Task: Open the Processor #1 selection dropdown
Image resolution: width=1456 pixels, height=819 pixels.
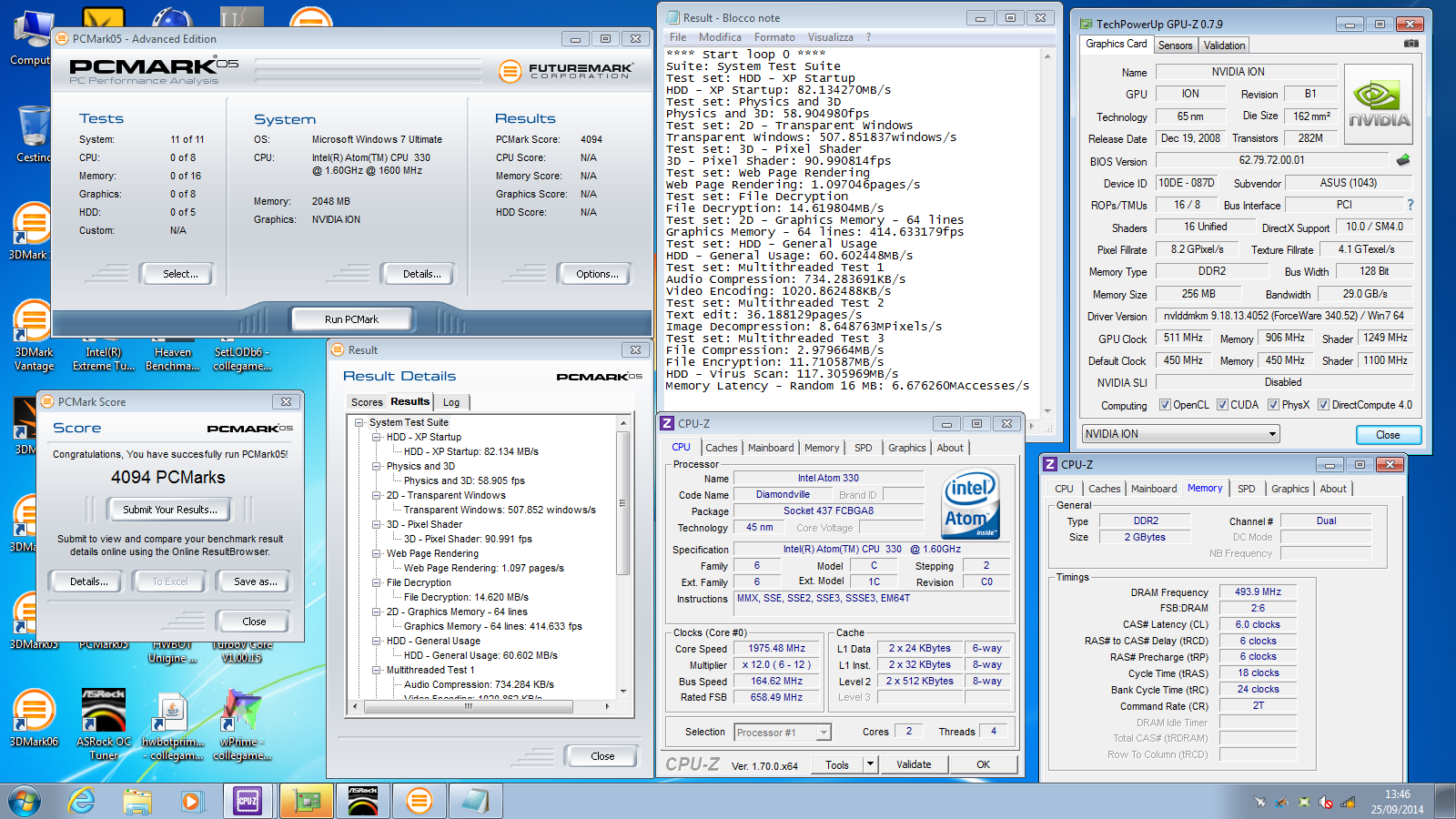Action: [783, 733]
